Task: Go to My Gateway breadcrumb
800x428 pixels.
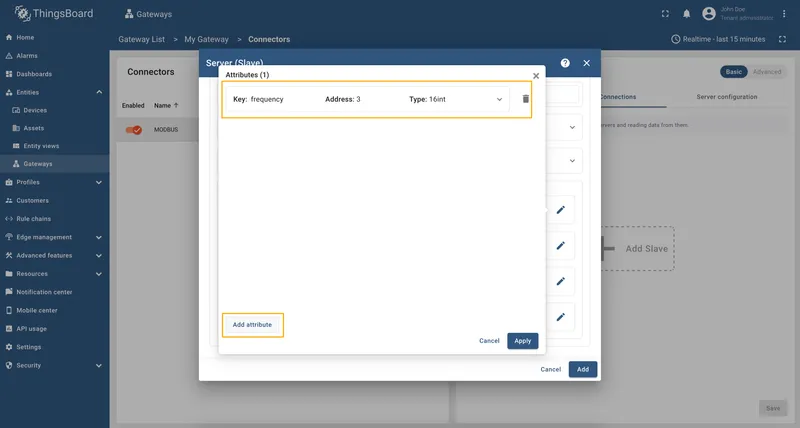Action: pos(206,39)
